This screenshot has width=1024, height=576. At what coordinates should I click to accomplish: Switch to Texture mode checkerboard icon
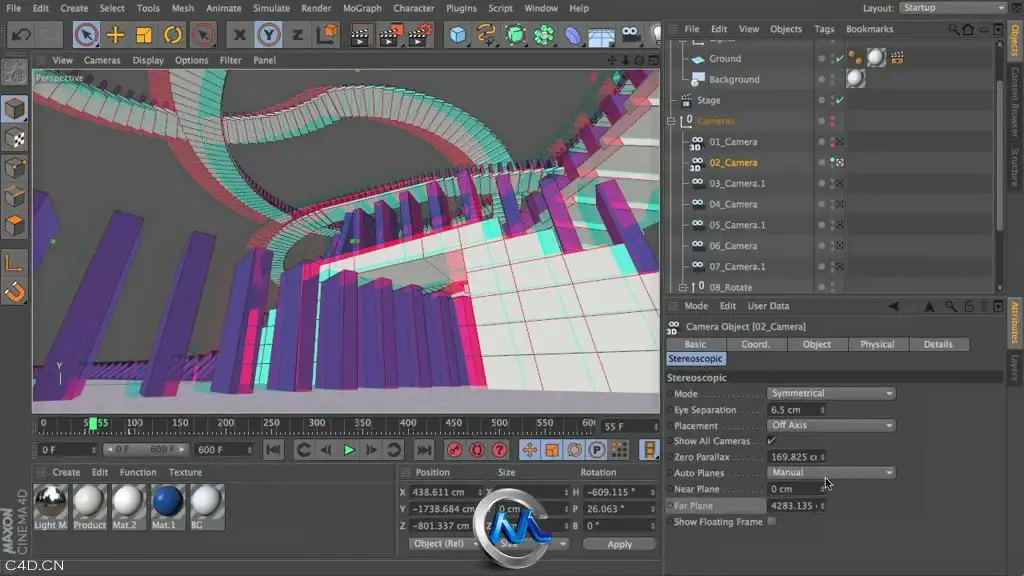(x=14, y=138)
